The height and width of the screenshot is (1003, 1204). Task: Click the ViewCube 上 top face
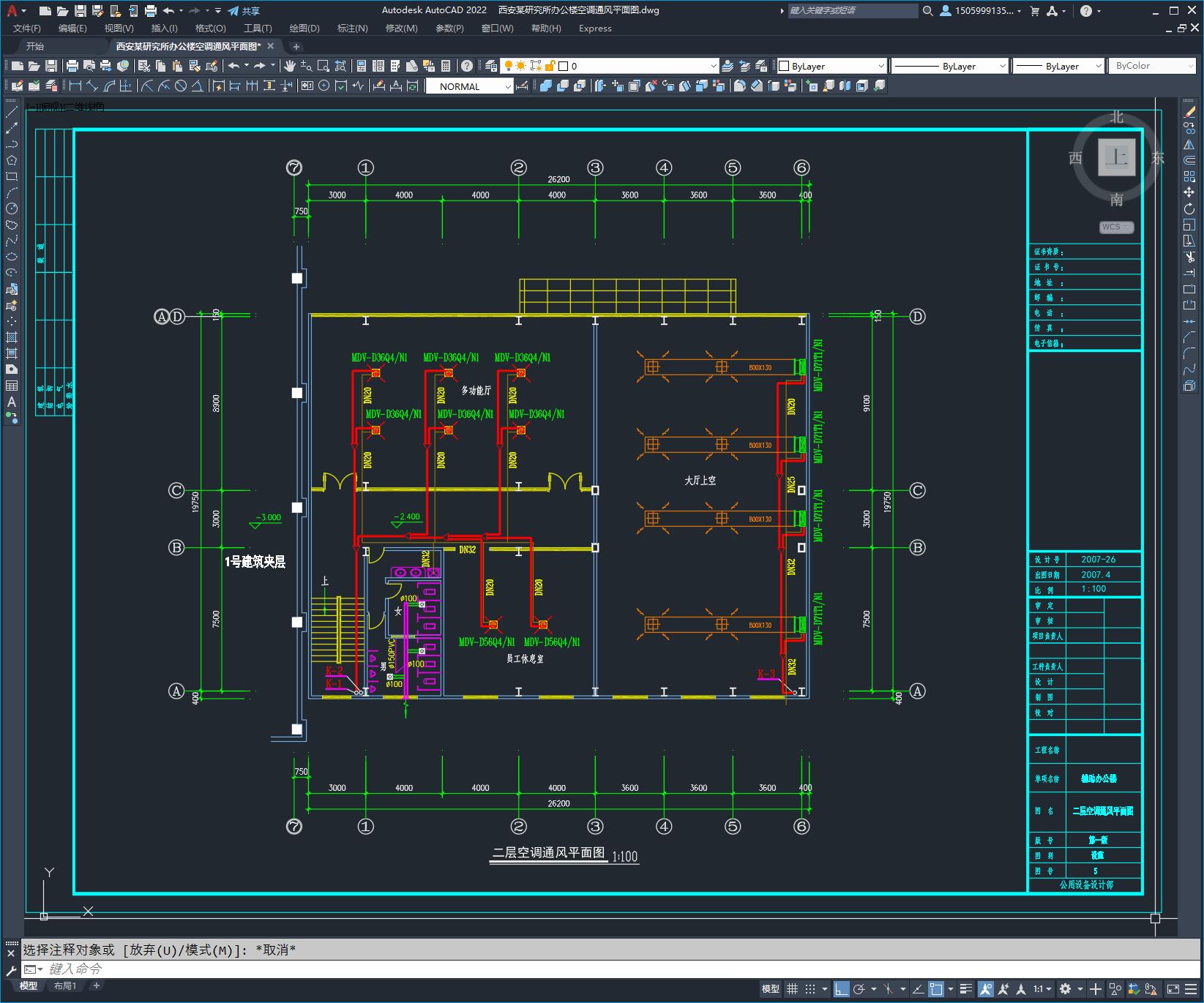pos(1116,157)
